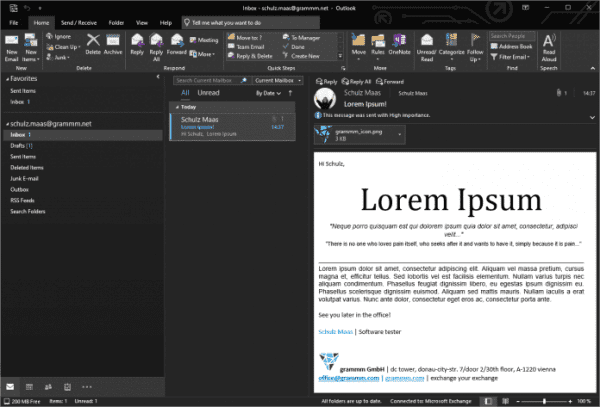The width and height of the screenshot is (600, 407).
Task: Open the File tab
Action: (14, 23)
